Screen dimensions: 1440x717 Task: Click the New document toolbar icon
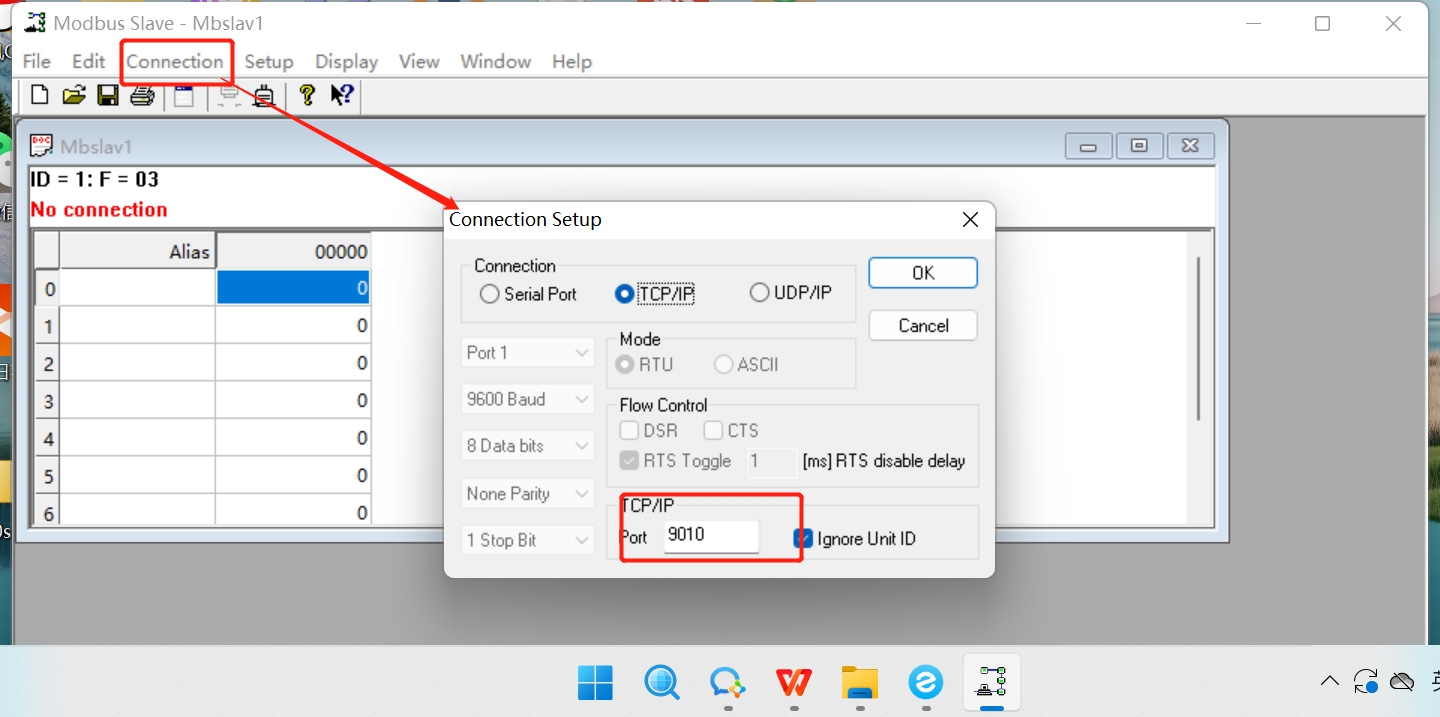tap(39, 95)
